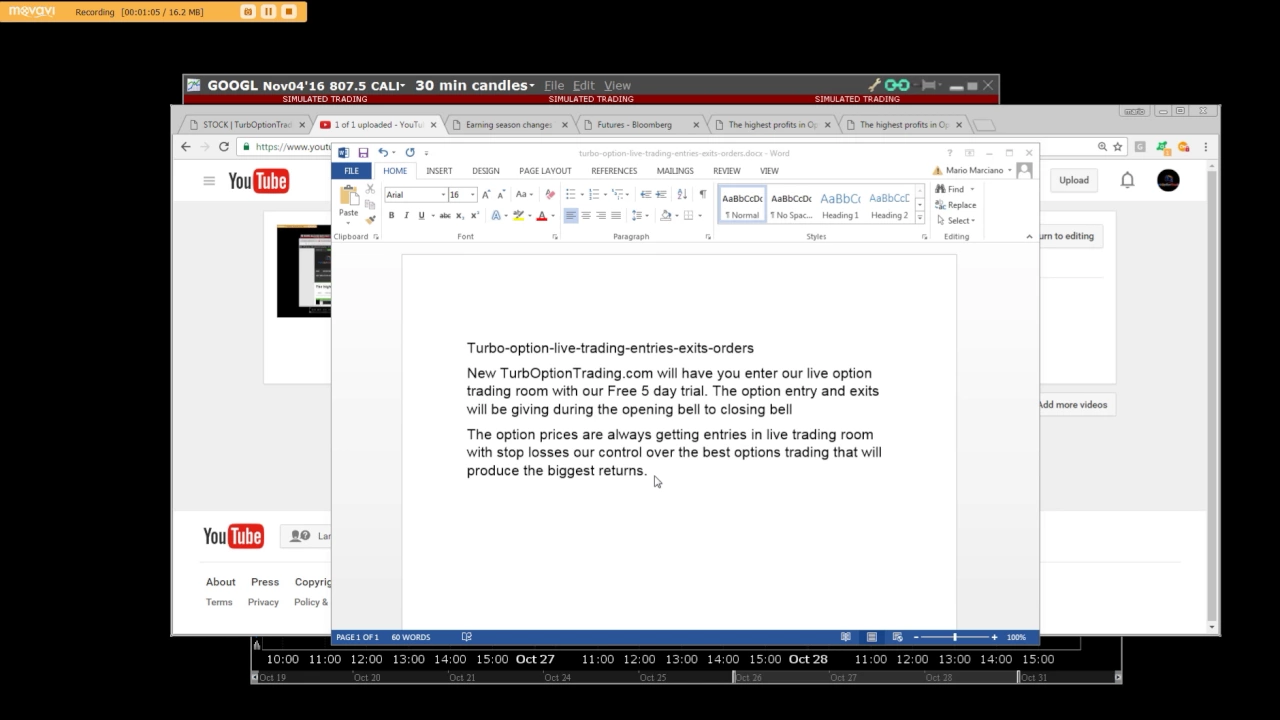
Task: Click the YouTube notifications bell icon
Action: 1127,180
